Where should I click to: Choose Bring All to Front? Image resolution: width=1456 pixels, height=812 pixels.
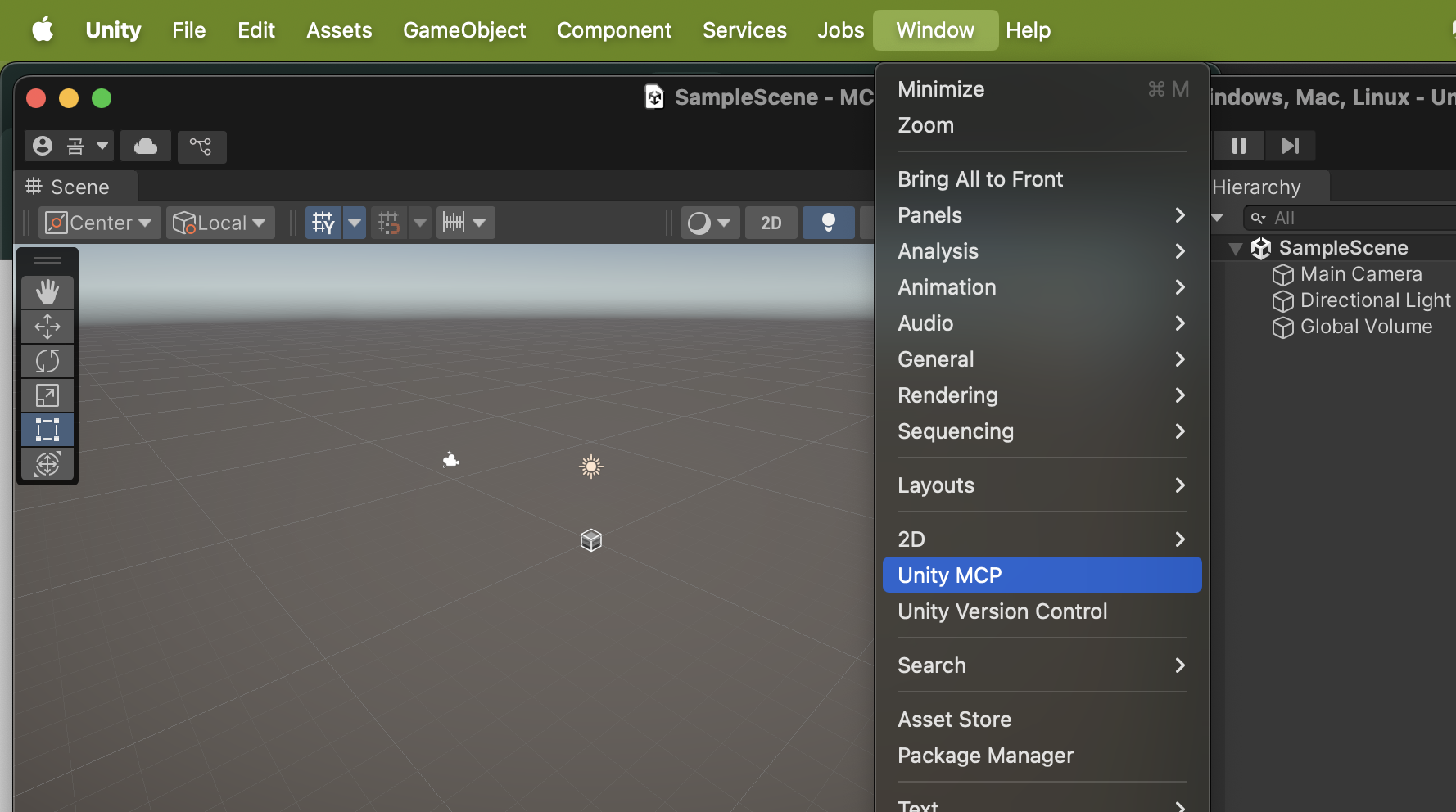pyautogui.click(x=1042, y=179)
